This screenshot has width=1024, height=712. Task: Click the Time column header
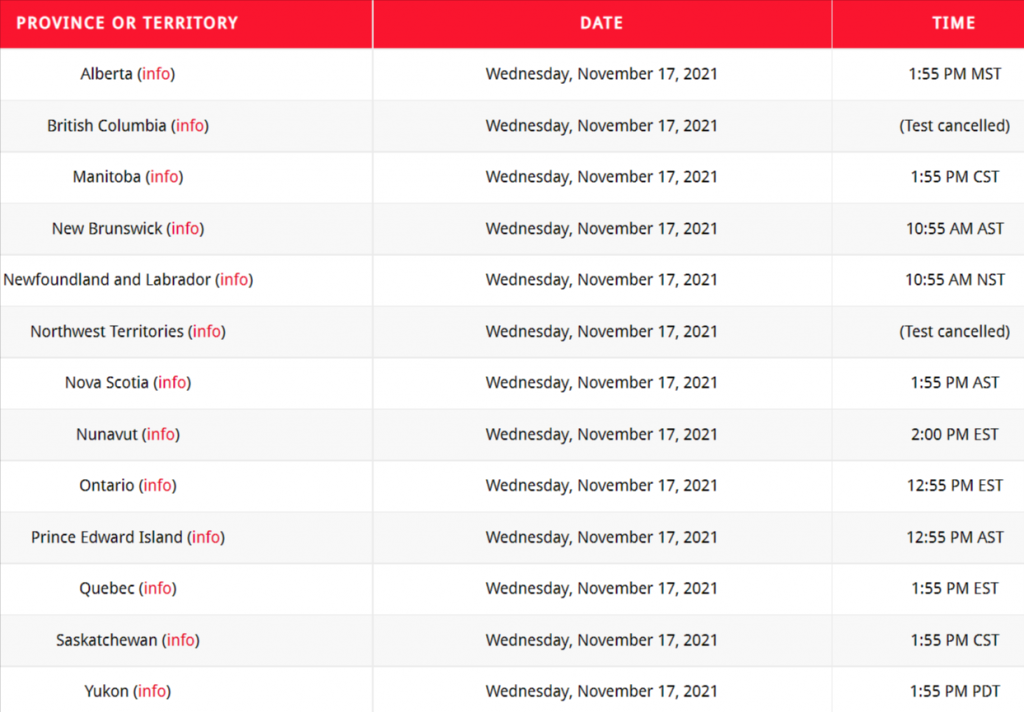click(953, 23)
